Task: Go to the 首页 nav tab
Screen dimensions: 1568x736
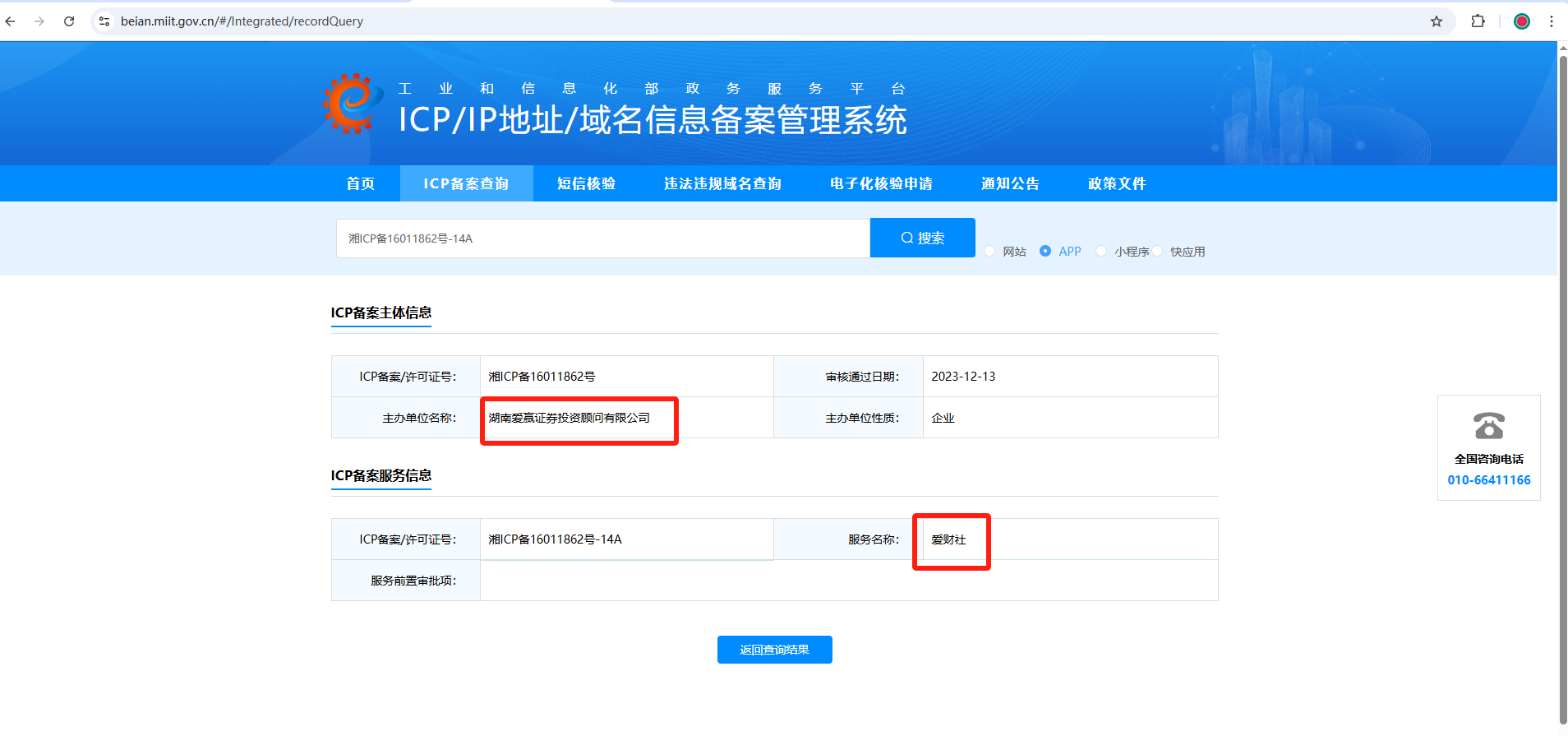Action: pos(361,183)
